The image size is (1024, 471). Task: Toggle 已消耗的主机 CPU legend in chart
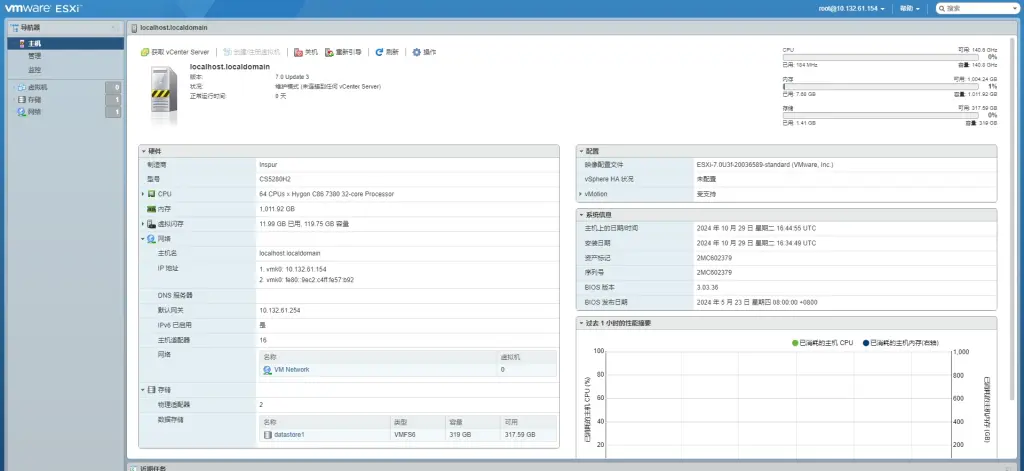(x=795, y=342)
